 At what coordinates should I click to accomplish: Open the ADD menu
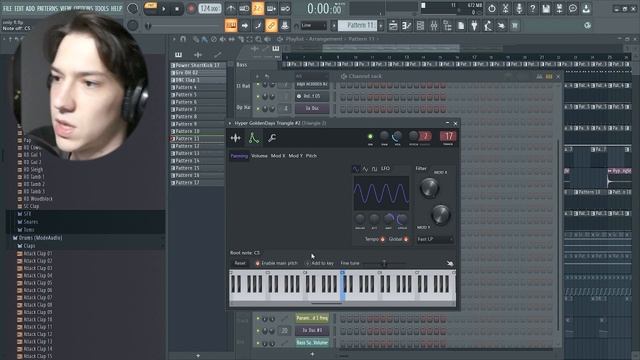coord(31,8)
